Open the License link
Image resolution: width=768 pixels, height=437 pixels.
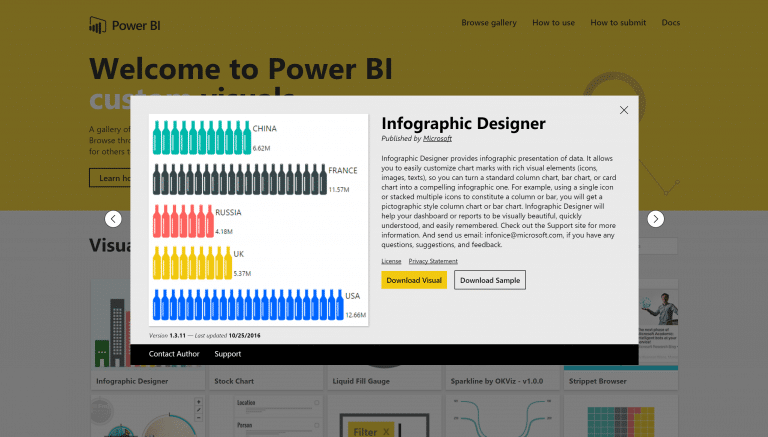coord(391,261)
